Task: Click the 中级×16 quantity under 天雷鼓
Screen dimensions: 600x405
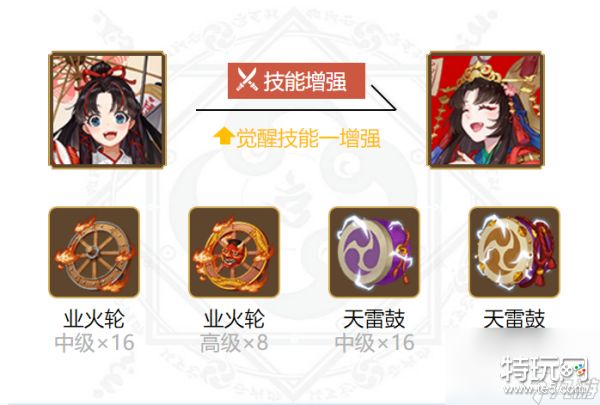Action: click(x=375, y=343)
